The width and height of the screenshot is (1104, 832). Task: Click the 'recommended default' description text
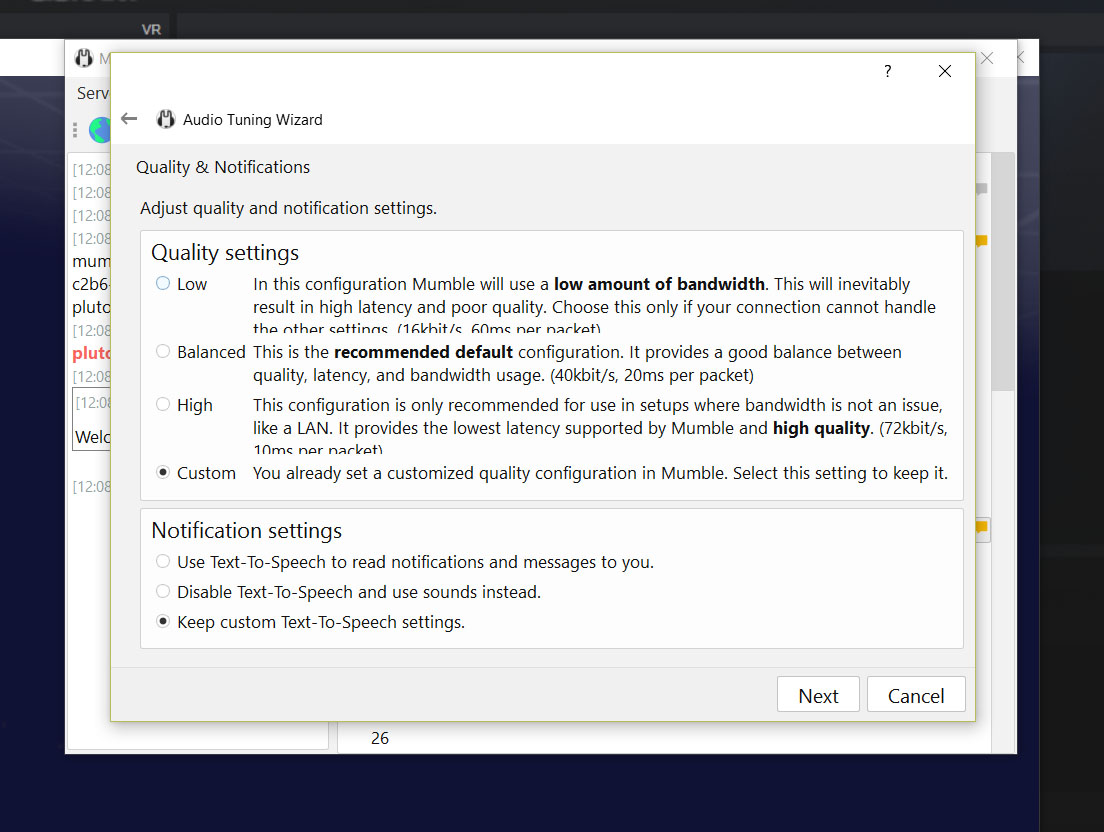(x=423, y=352)
